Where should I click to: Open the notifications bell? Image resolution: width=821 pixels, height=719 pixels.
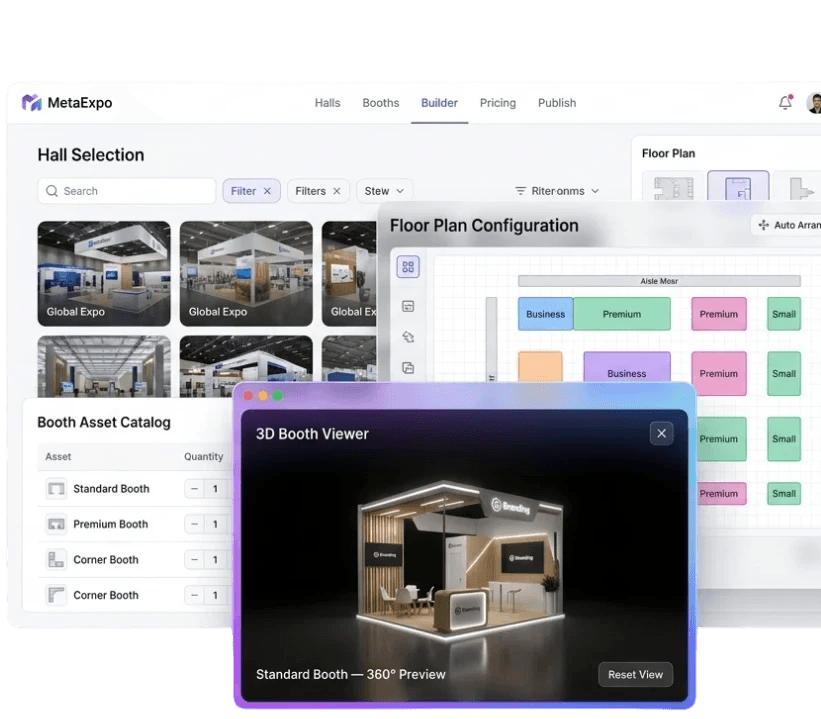coord(785,103)
